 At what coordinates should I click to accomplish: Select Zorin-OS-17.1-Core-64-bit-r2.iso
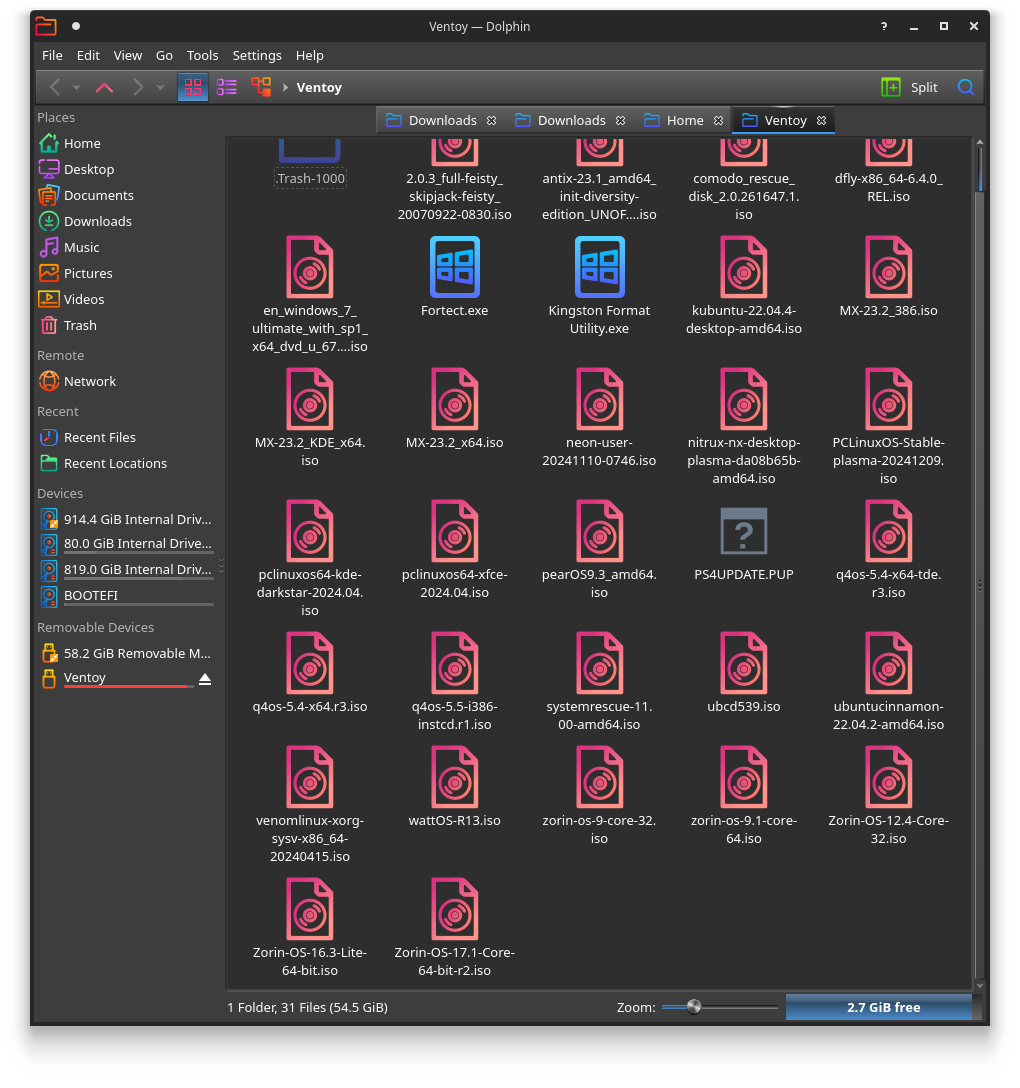(x=454, y=928)
